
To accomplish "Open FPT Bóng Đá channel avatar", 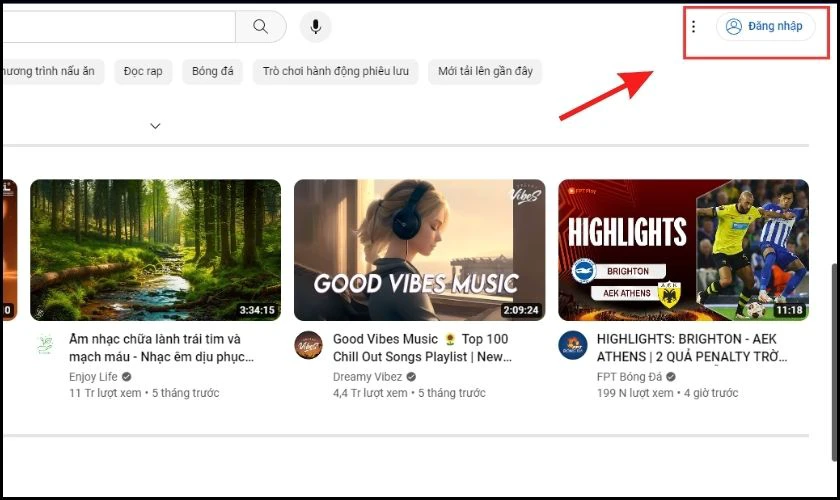I will [573, 345].
